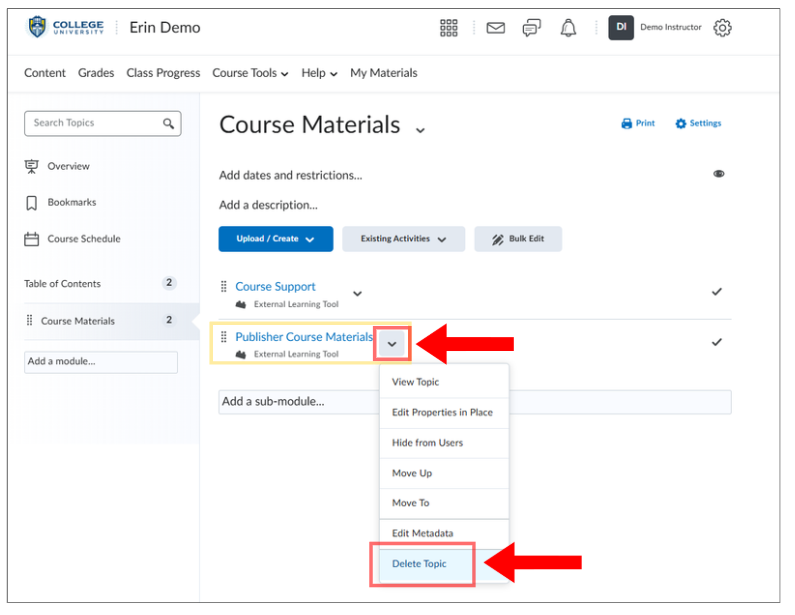Choose Hide from Users
This screenshot has height=615, width=795.
pos(444,443)
